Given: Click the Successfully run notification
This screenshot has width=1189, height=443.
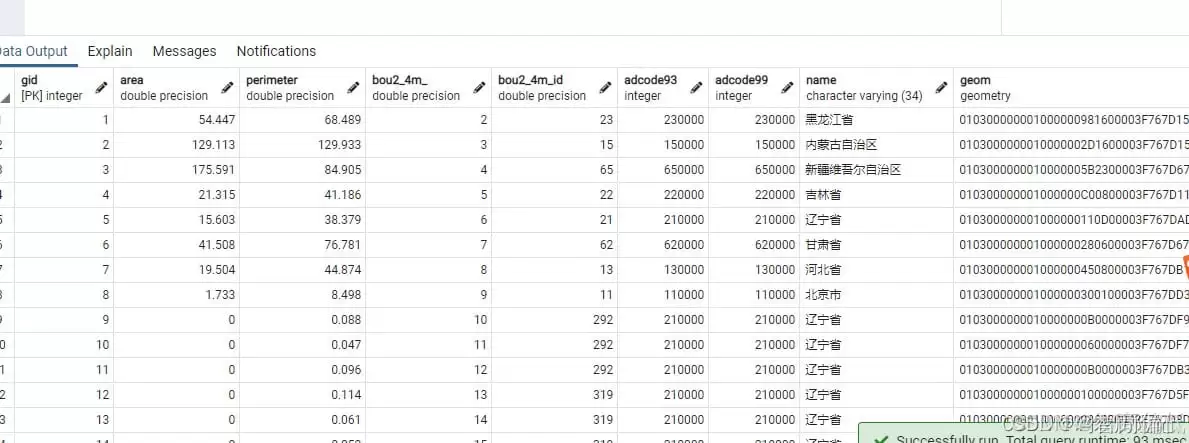Looking at the screenshot, I should pos(1024,434).
